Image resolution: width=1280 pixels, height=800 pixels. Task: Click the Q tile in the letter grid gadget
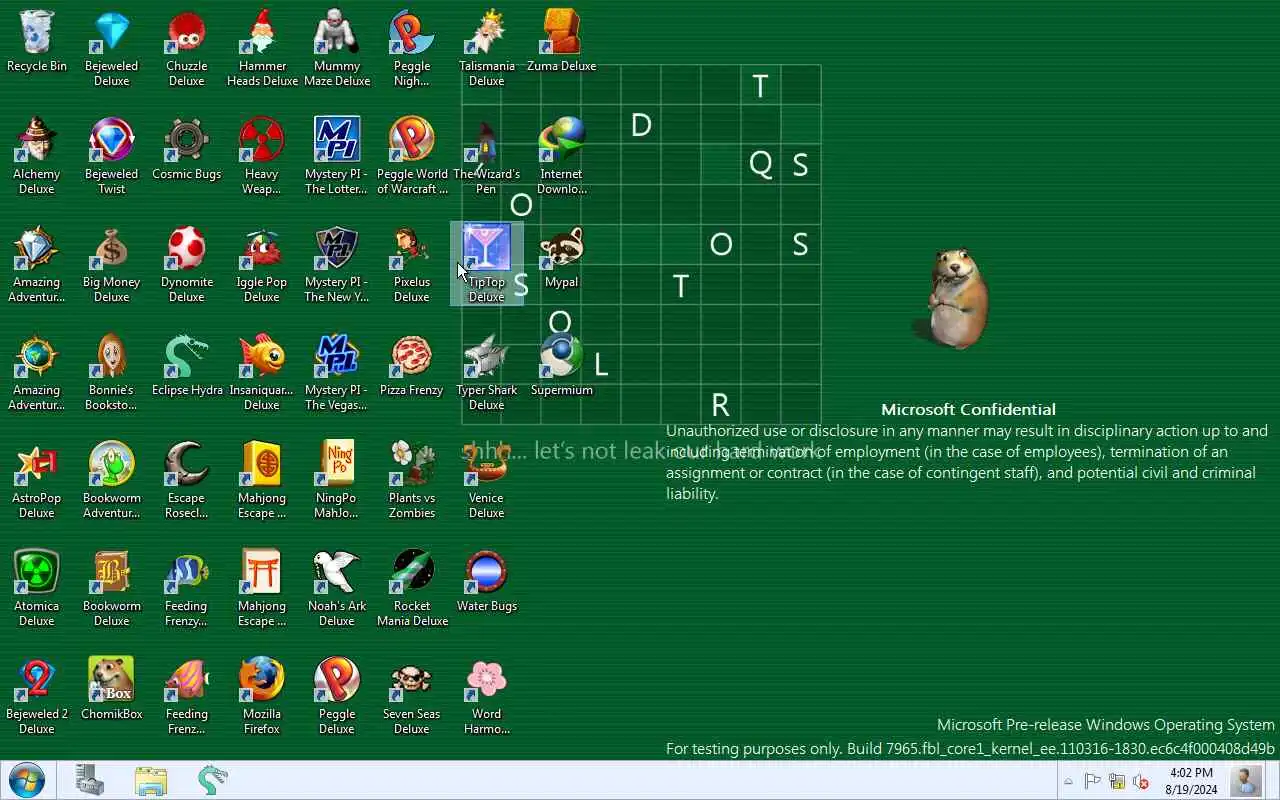[760, 164]
